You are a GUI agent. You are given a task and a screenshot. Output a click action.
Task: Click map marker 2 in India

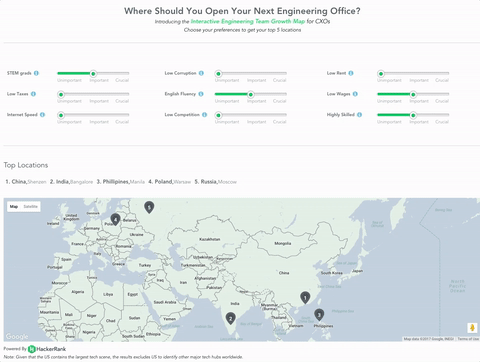(x=230, y=318)
